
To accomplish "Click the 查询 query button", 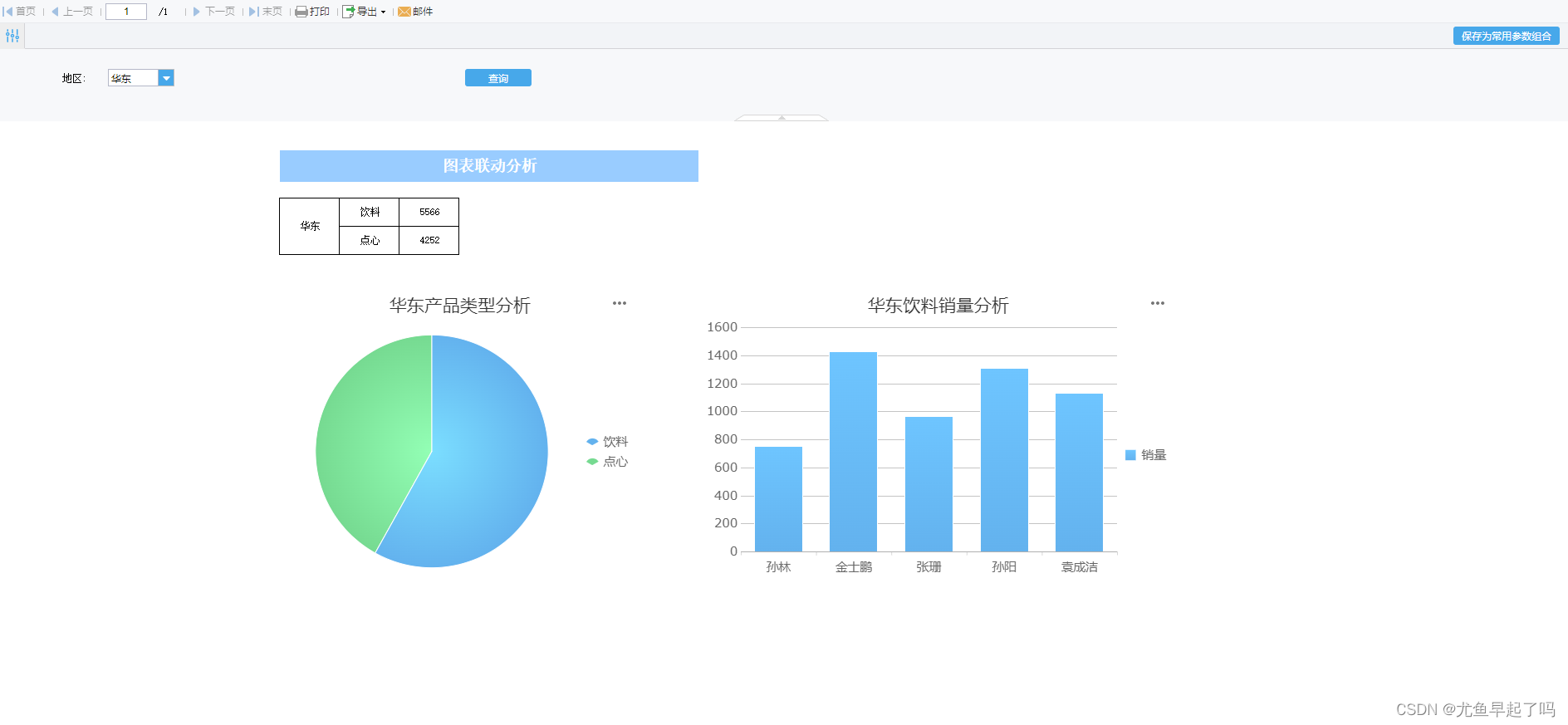I will [498, 78].
